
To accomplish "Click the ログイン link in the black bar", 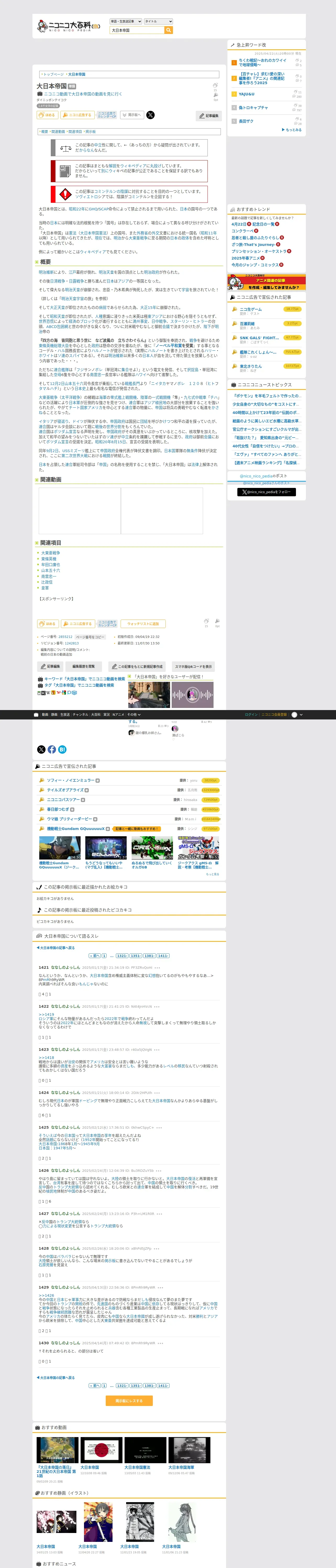I will [251, 714].
